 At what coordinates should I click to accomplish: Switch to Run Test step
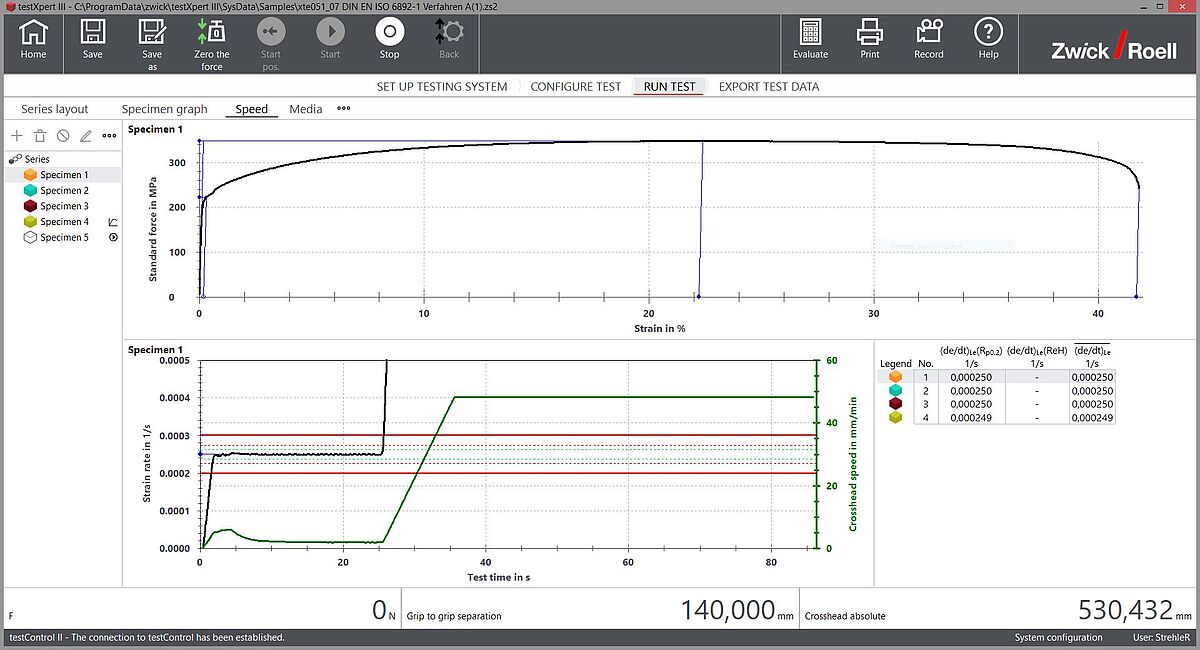670,87
